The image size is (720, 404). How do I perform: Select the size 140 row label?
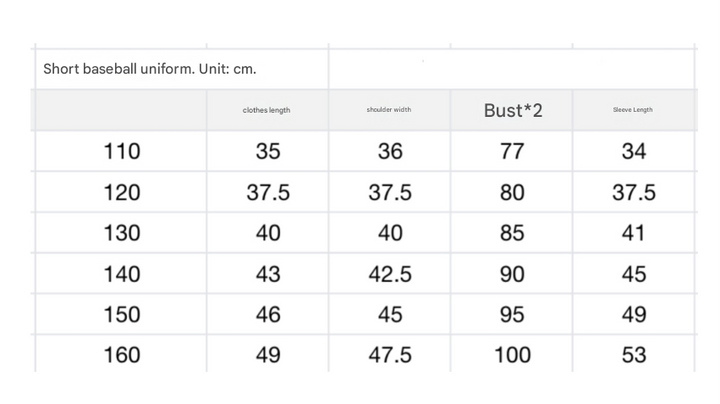pos(122,274)
